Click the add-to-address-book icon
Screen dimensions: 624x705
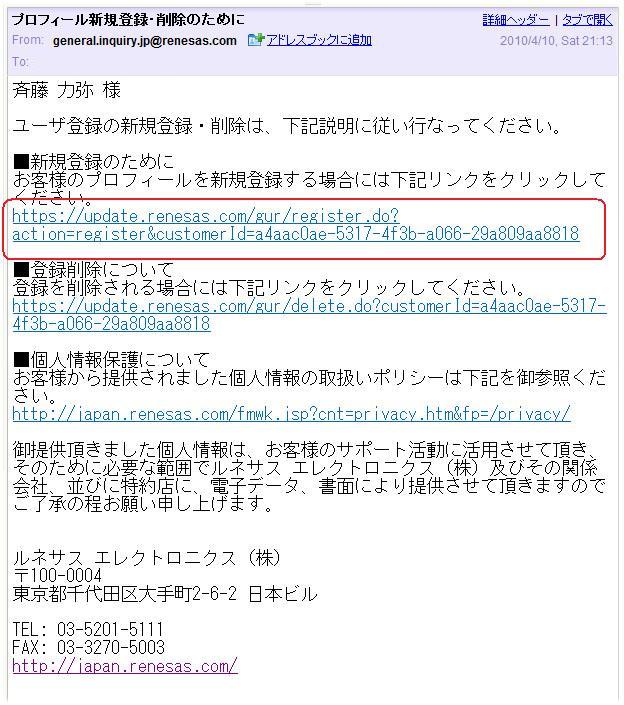pyautogui.click(x=256, y=40)
